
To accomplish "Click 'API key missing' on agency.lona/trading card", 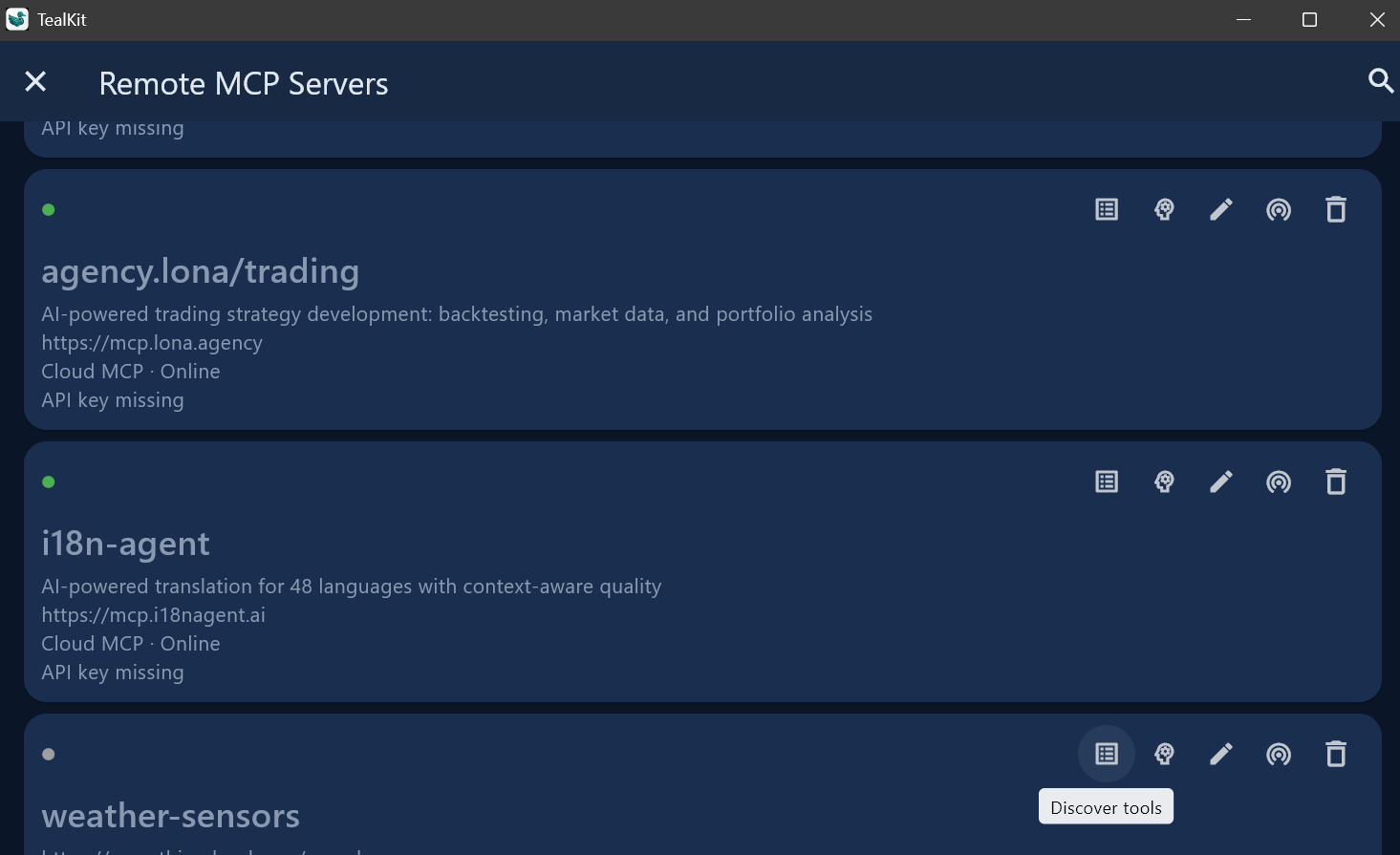I will (x=113, y=400).
